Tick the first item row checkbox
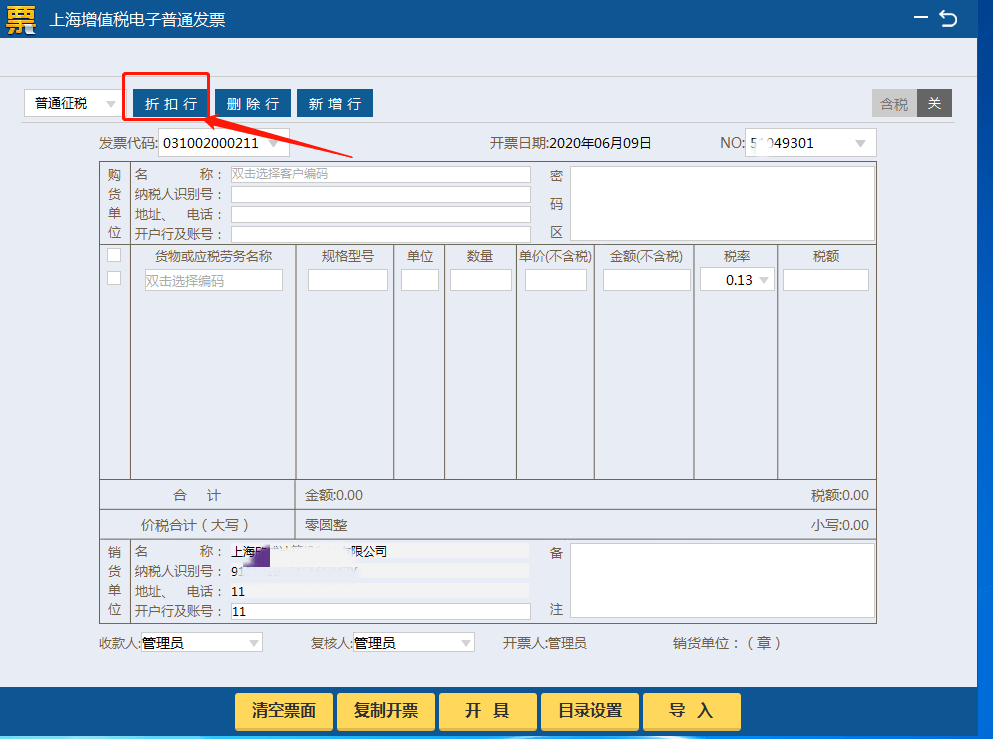This screenshot has width=993, height=739. 114,279
